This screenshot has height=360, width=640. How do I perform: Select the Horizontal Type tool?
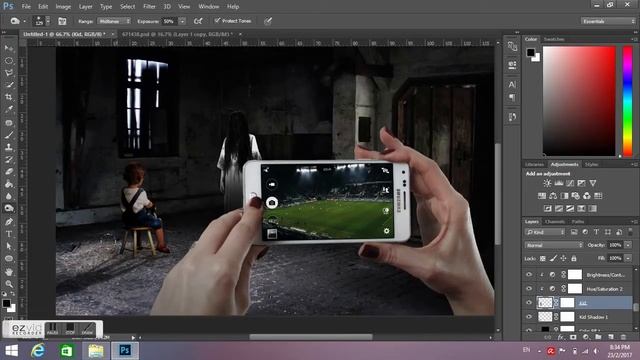tap(9, 234)
